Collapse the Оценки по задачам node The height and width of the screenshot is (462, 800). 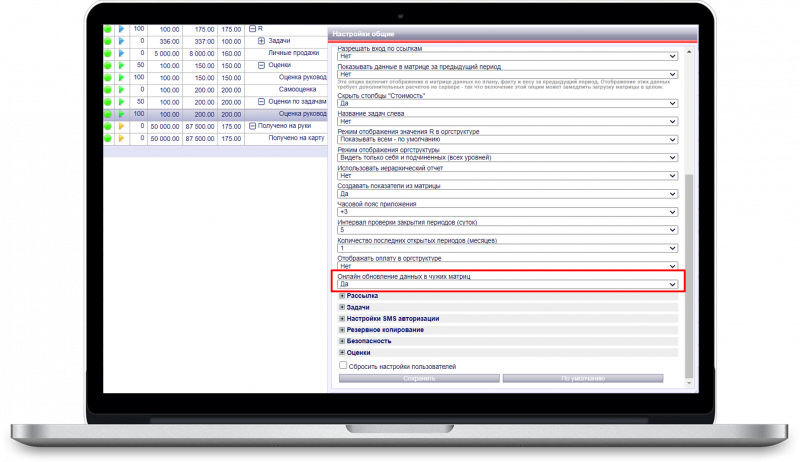point(261,101)
